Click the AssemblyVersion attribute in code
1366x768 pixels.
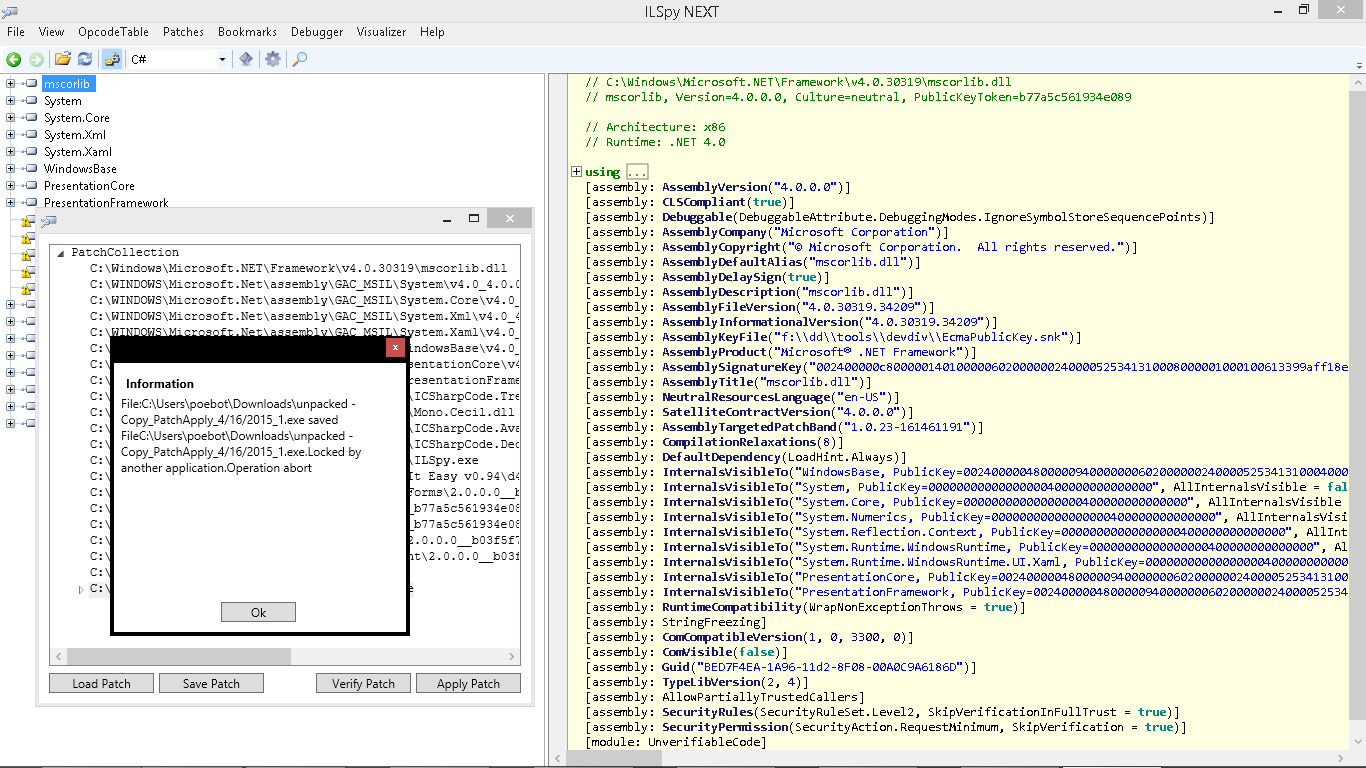[717, 187]
